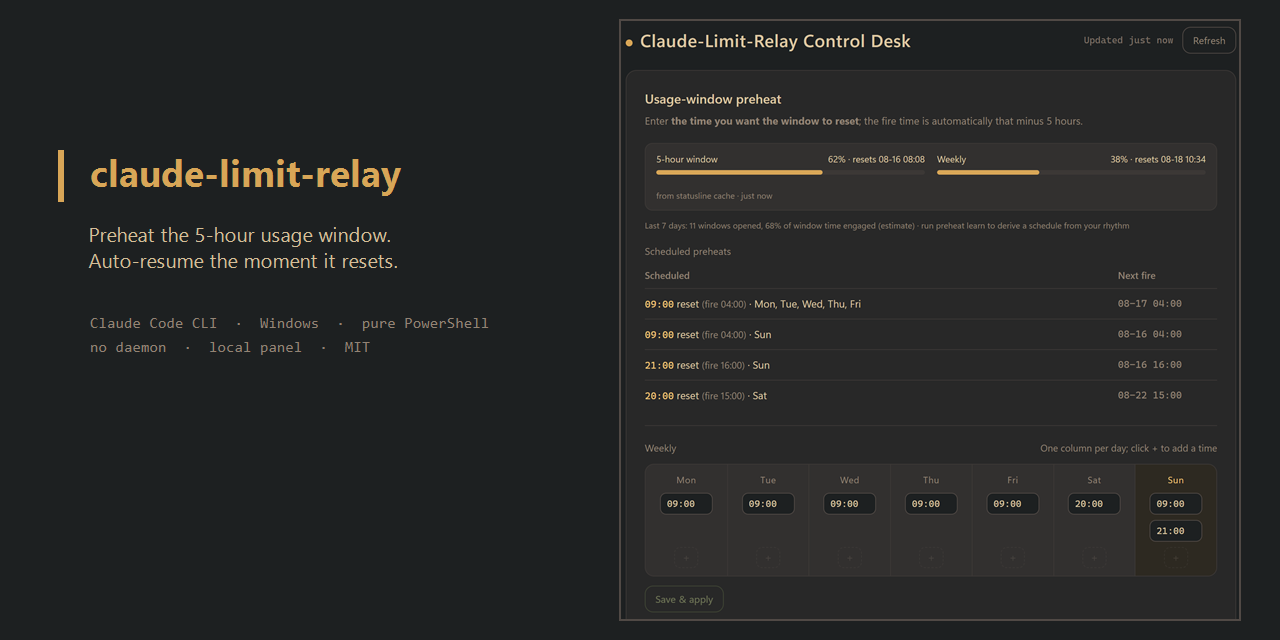Screen dimensions: 1280x640
Task: Select the Sun 09:00 time field
Action: point(1176,504)
